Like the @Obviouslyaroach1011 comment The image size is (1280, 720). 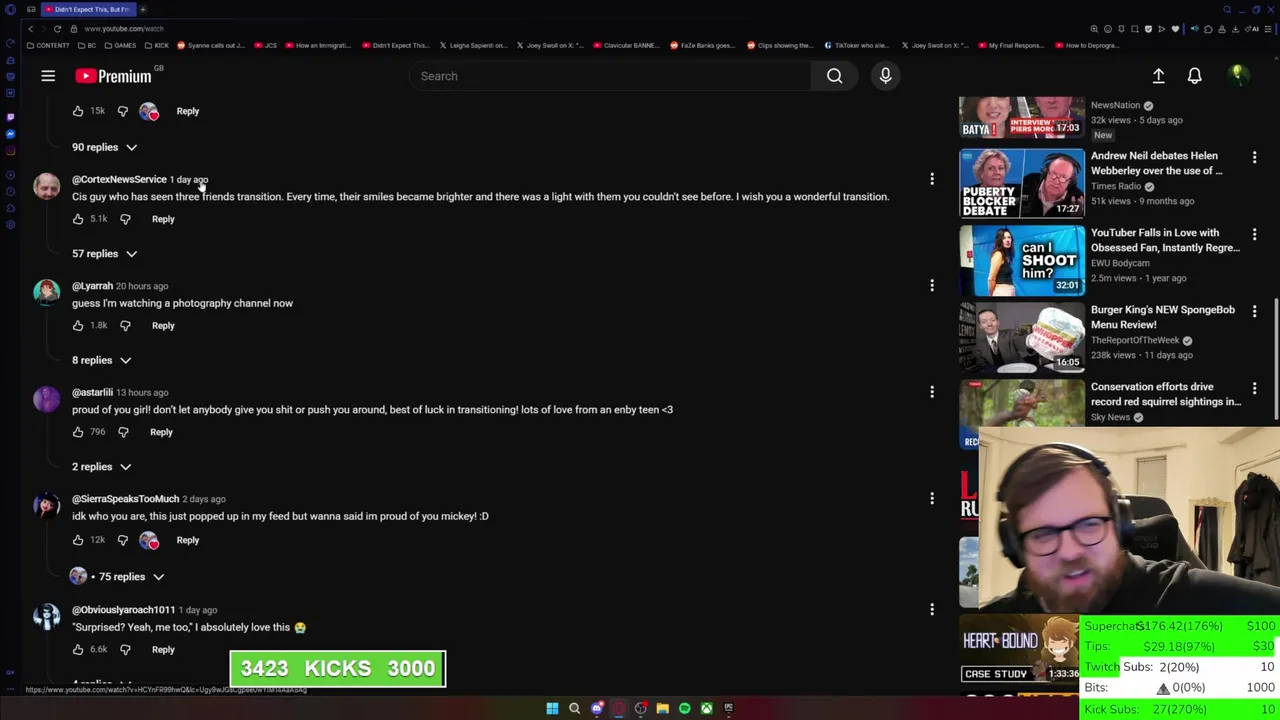pyautogui.click(x=78, y=649)
